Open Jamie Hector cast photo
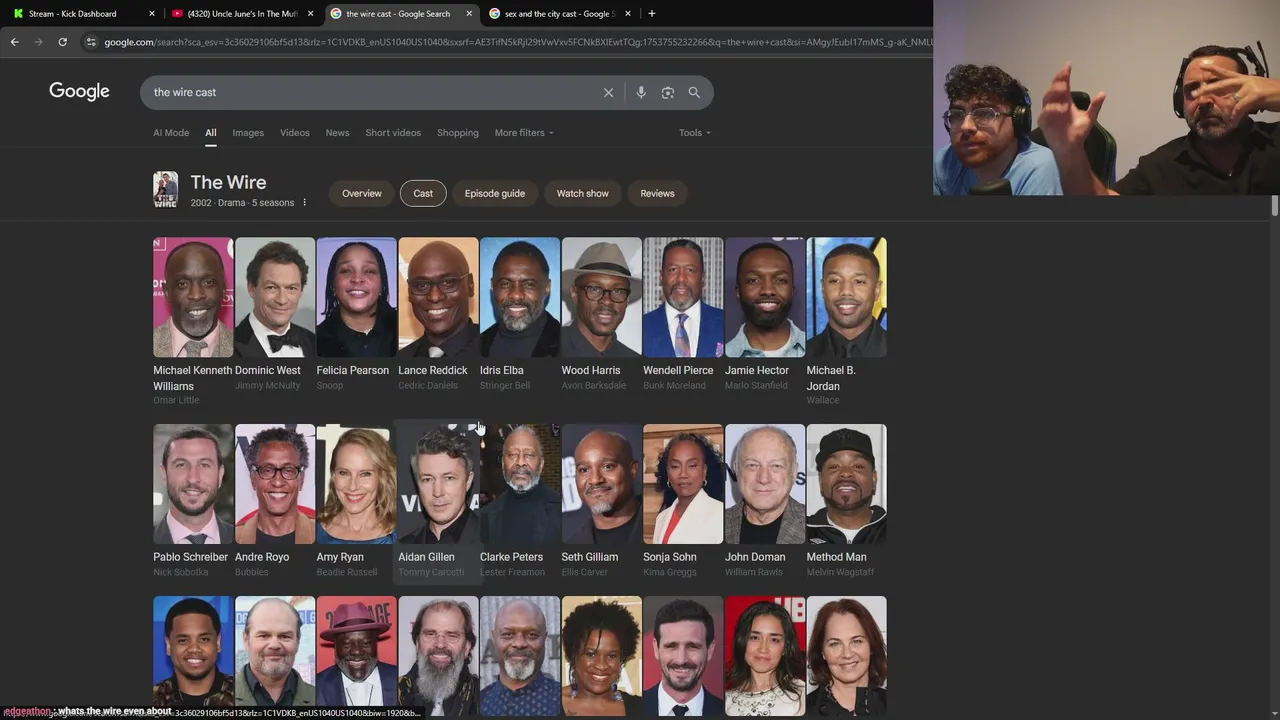The image size is (1280, 720). coord(765,297)
